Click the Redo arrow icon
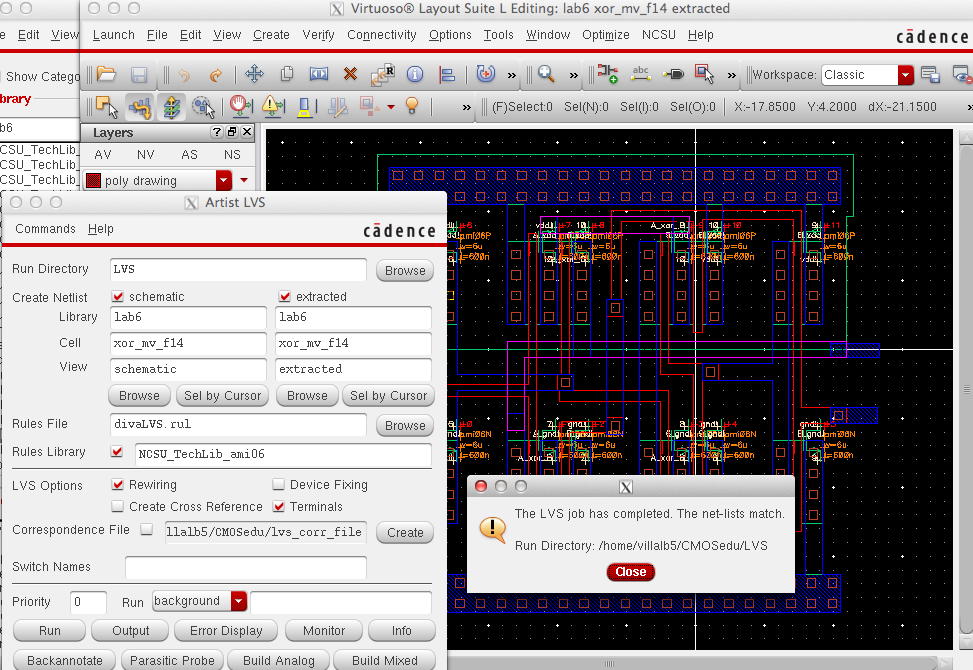The width and height of the screenshot is (973, 670). point(216,75)
